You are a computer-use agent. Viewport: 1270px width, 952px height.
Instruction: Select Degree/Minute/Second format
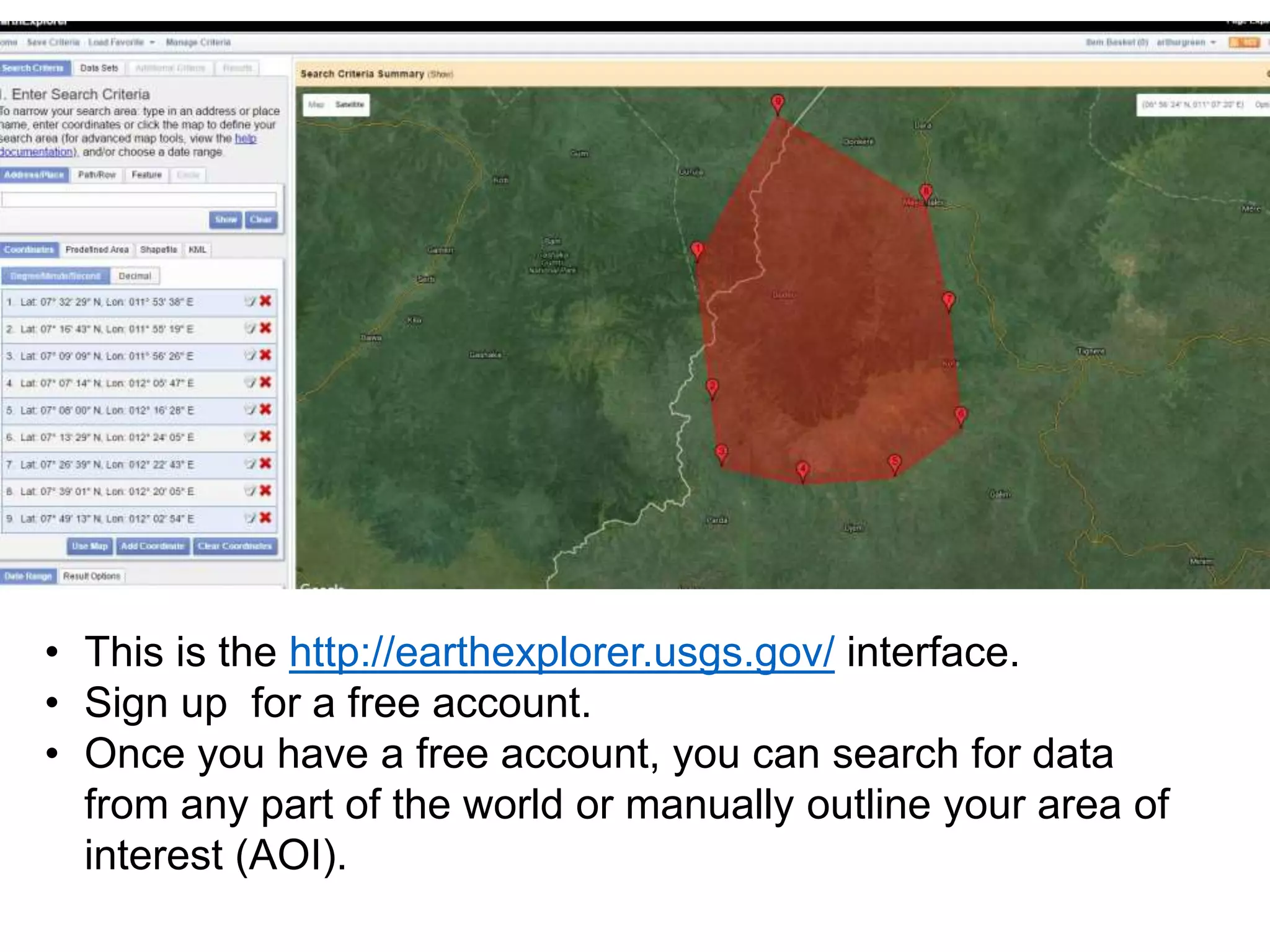[55, 276]
